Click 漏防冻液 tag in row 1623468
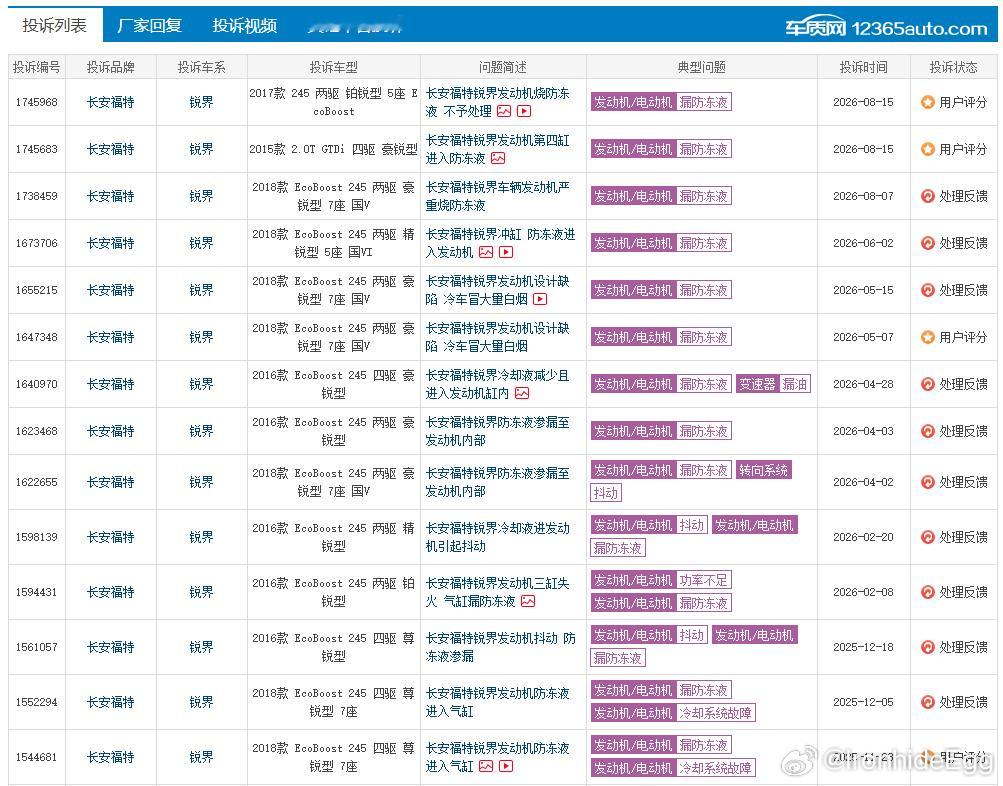The width and height of the screenshot is (1003, 786). [704, 431]
